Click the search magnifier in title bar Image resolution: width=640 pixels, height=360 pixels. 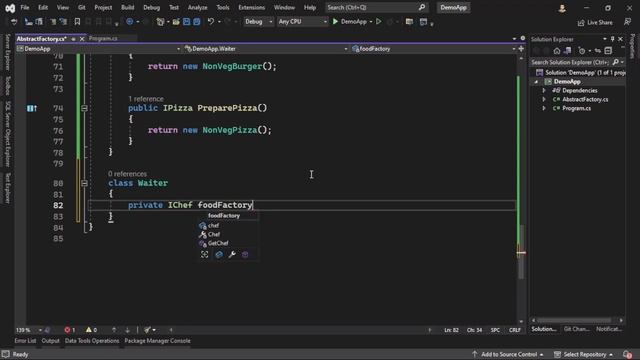pos(422,7)
